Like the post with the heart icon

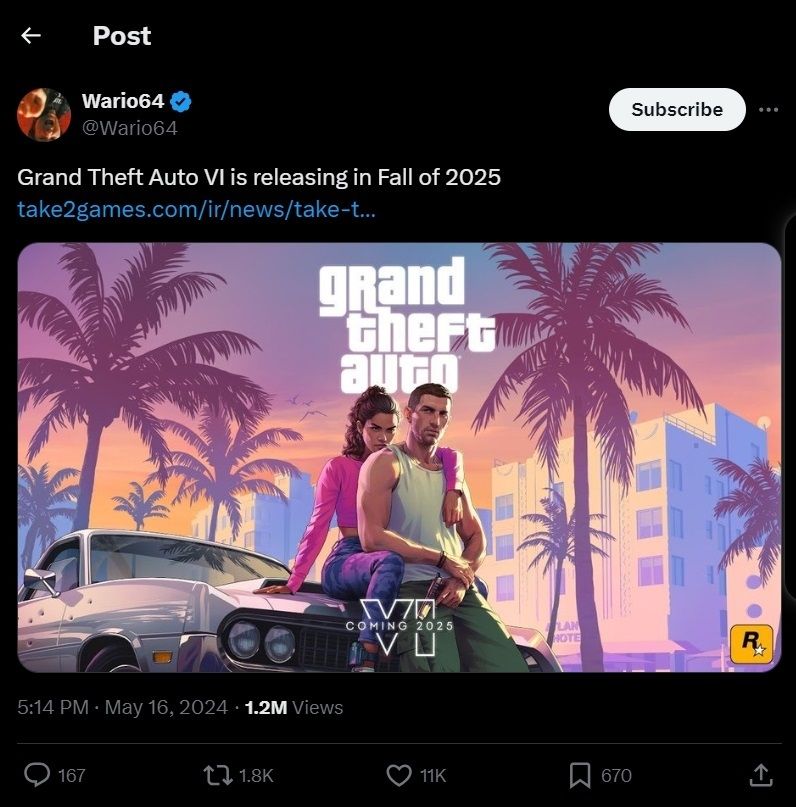pyautogui.click(x=399, y=775)
